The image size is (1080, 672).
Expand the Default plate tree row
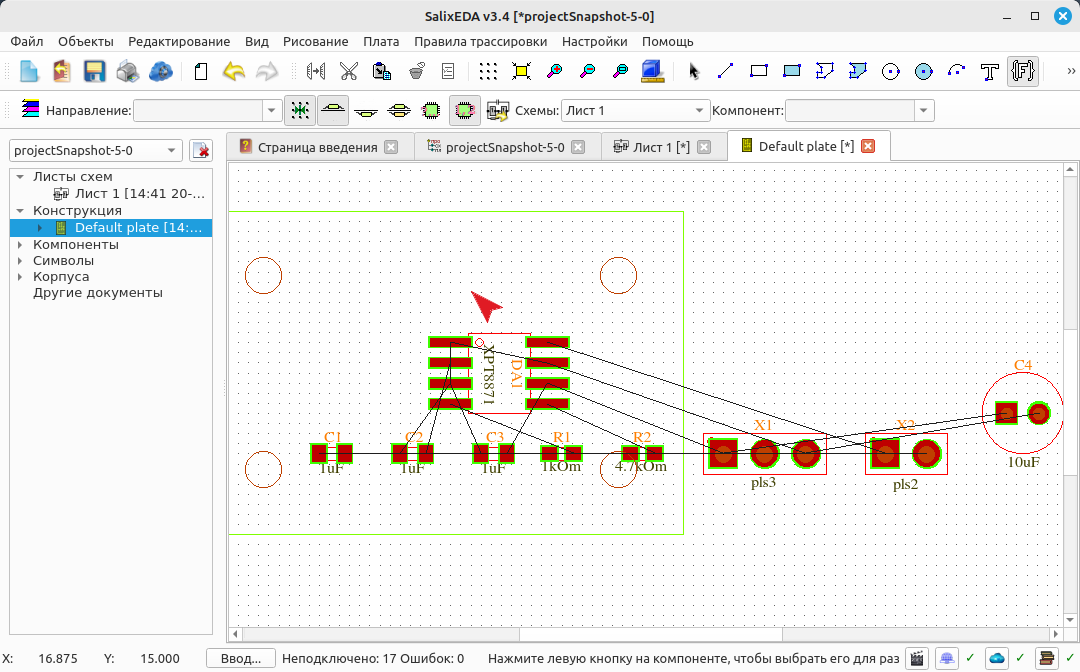pyautogui.click(x=40, y=228)
